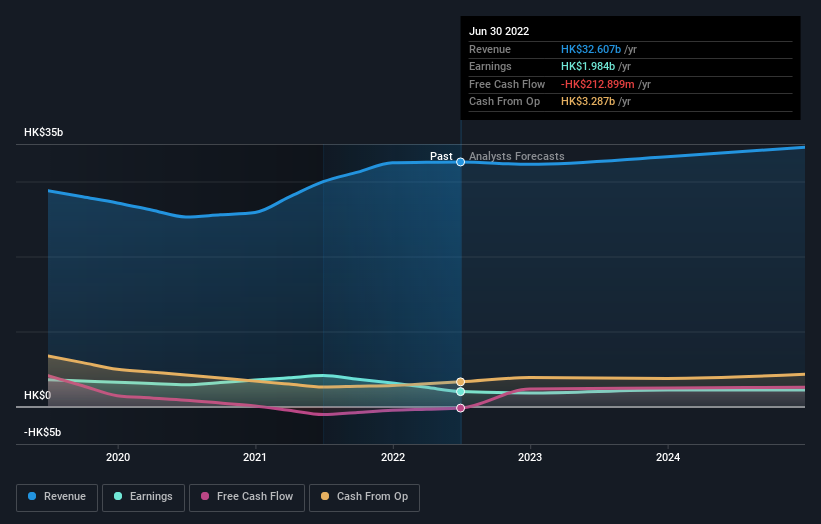Click the orange Cash From Op data point
The width and height of the screenshot is (821, 524).
point(460,382)
